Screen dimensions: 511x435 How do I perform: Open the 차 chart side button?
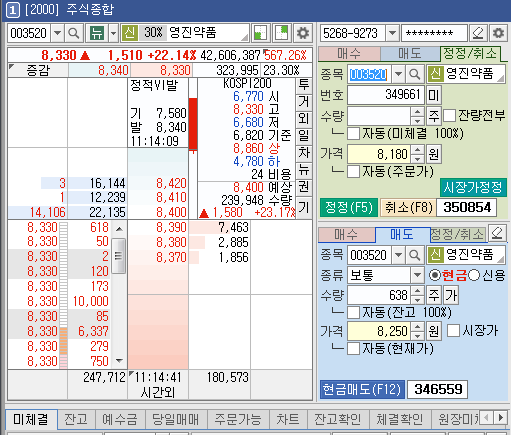click(x=304, y=153)
